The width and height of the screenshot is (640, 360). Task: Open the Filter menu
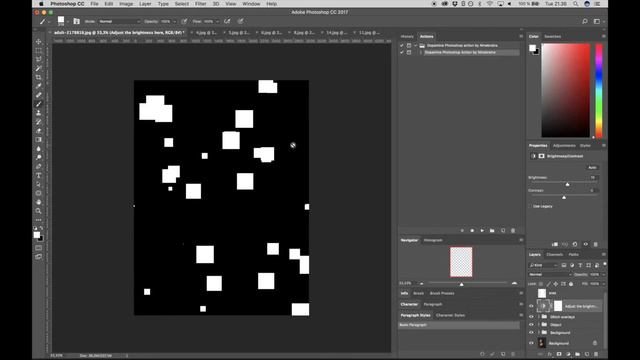(x=200, y=4)
